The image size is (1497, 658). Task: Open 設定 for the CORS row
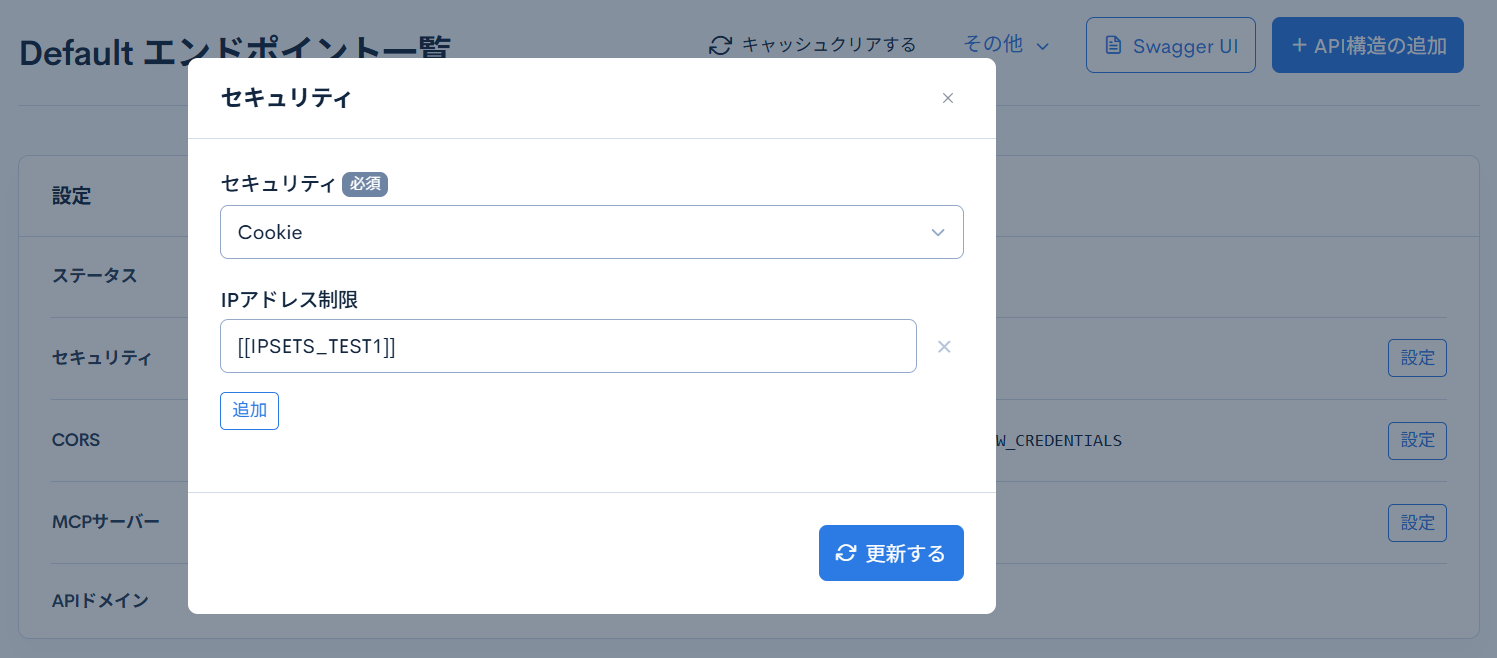click(x=1417, y=440)
